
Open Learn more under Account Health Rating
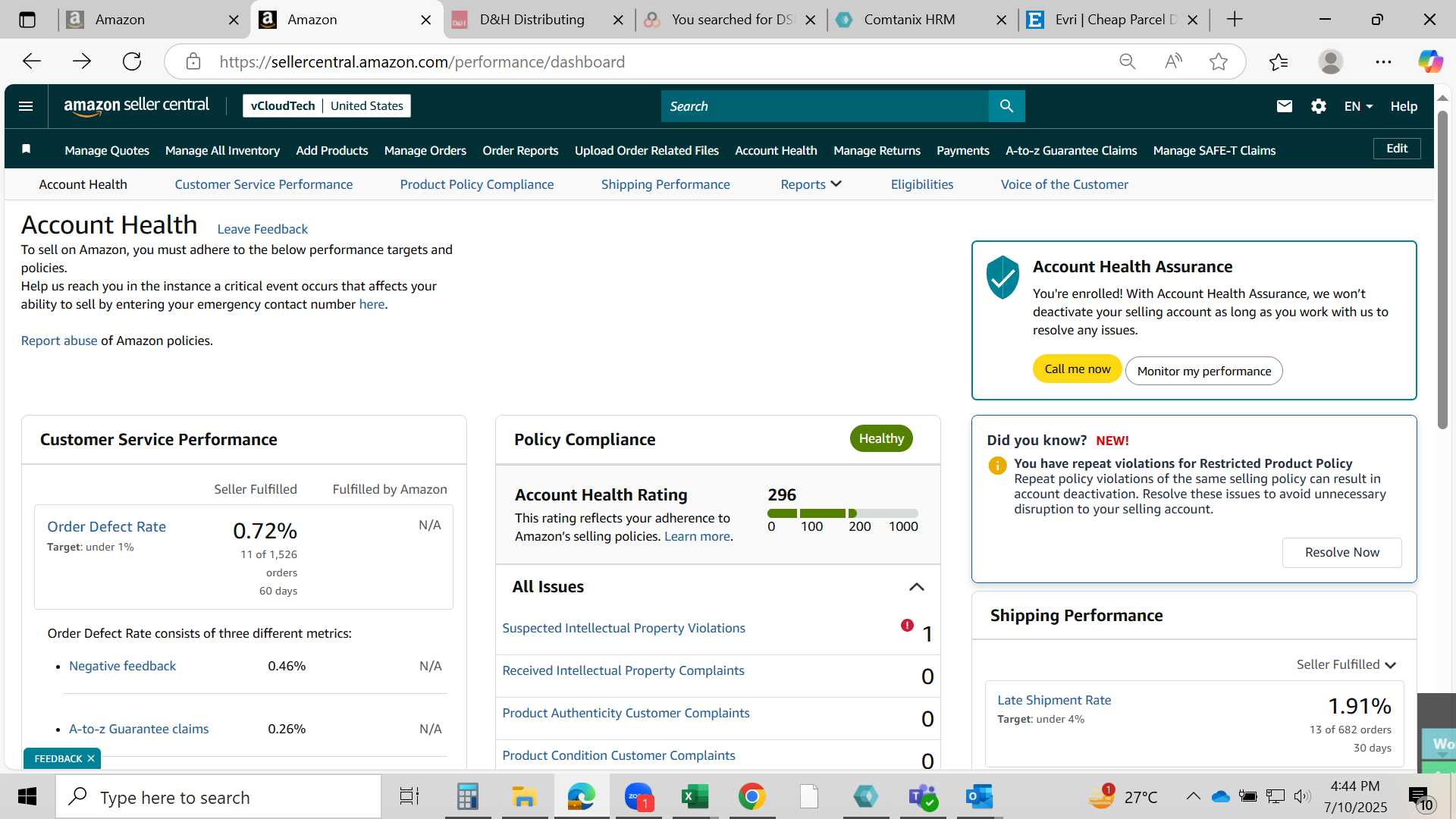[697, 536]
